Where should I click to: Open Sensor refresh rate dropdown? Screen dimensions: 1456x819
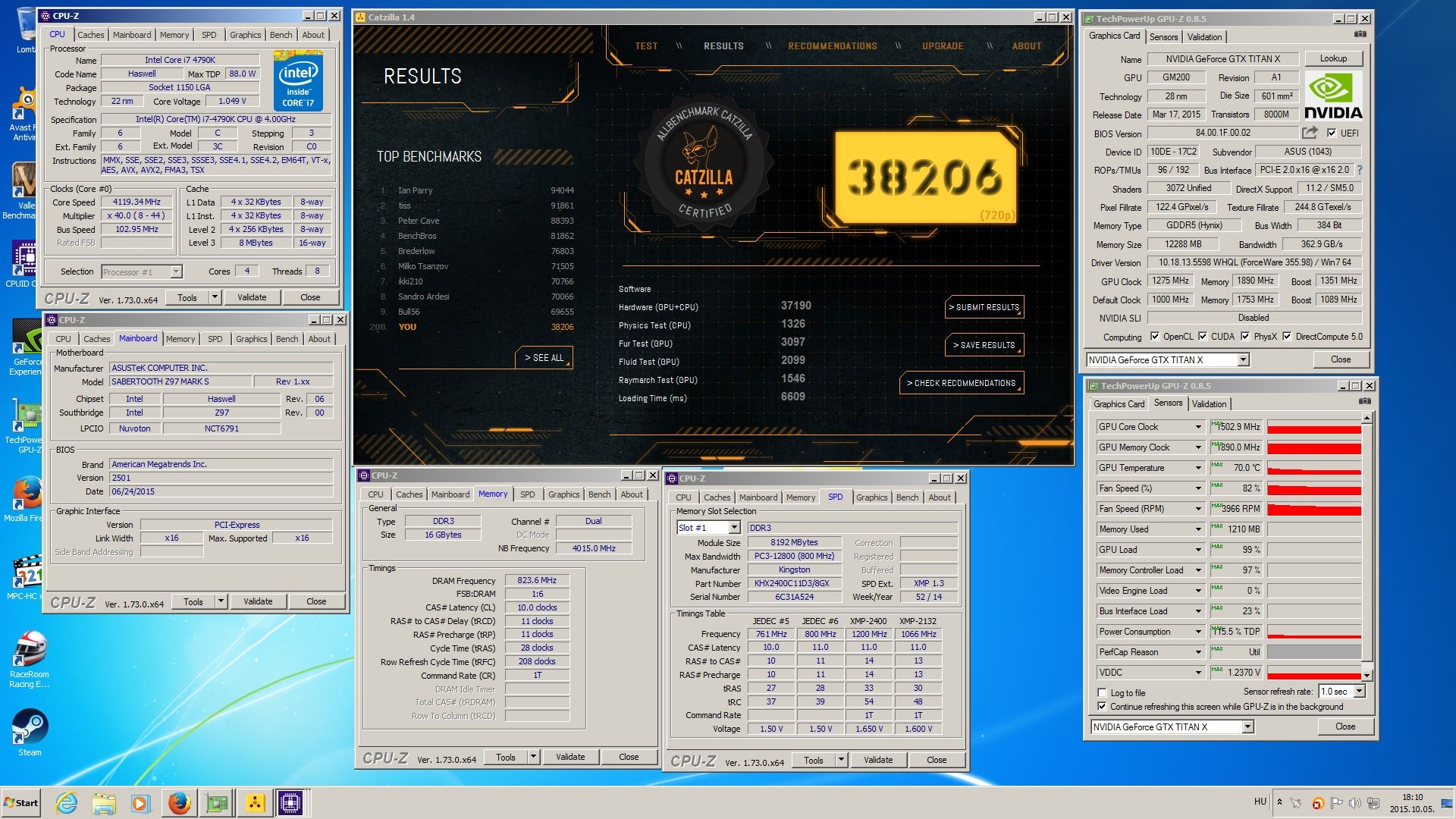tap(1359, 692)
